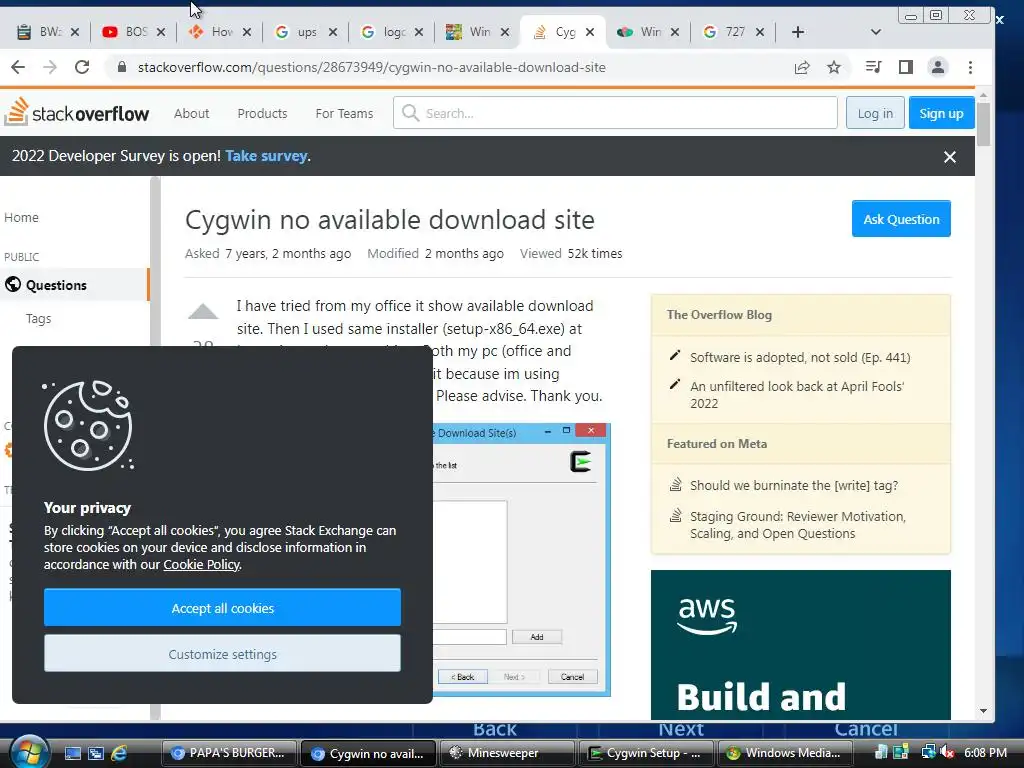The image size is (1024, 768).
Task: Click the muted volume tray icon
Action: pos(947,752)
